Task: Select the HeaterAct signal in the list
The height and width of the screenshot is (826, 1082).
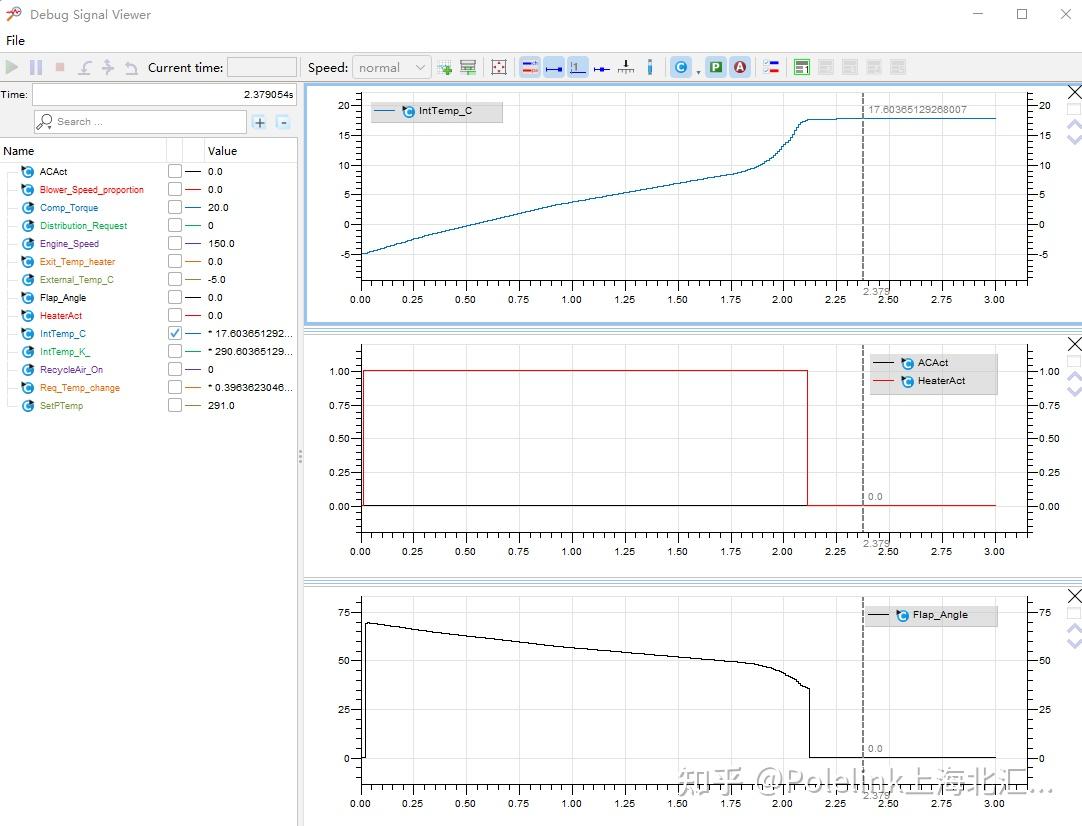Action: point(61,315)
